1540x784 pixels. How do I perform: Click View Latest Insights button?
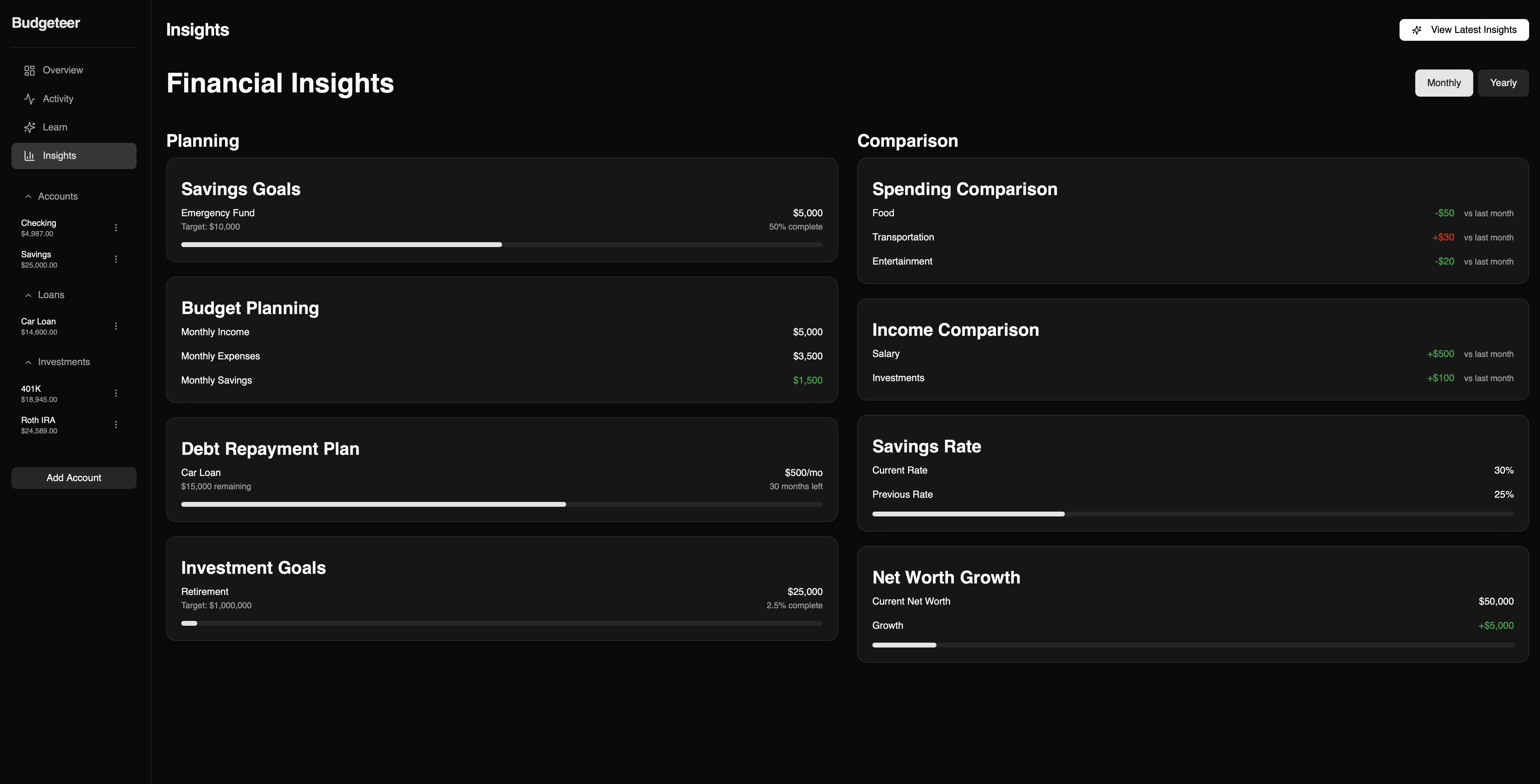1464,30
